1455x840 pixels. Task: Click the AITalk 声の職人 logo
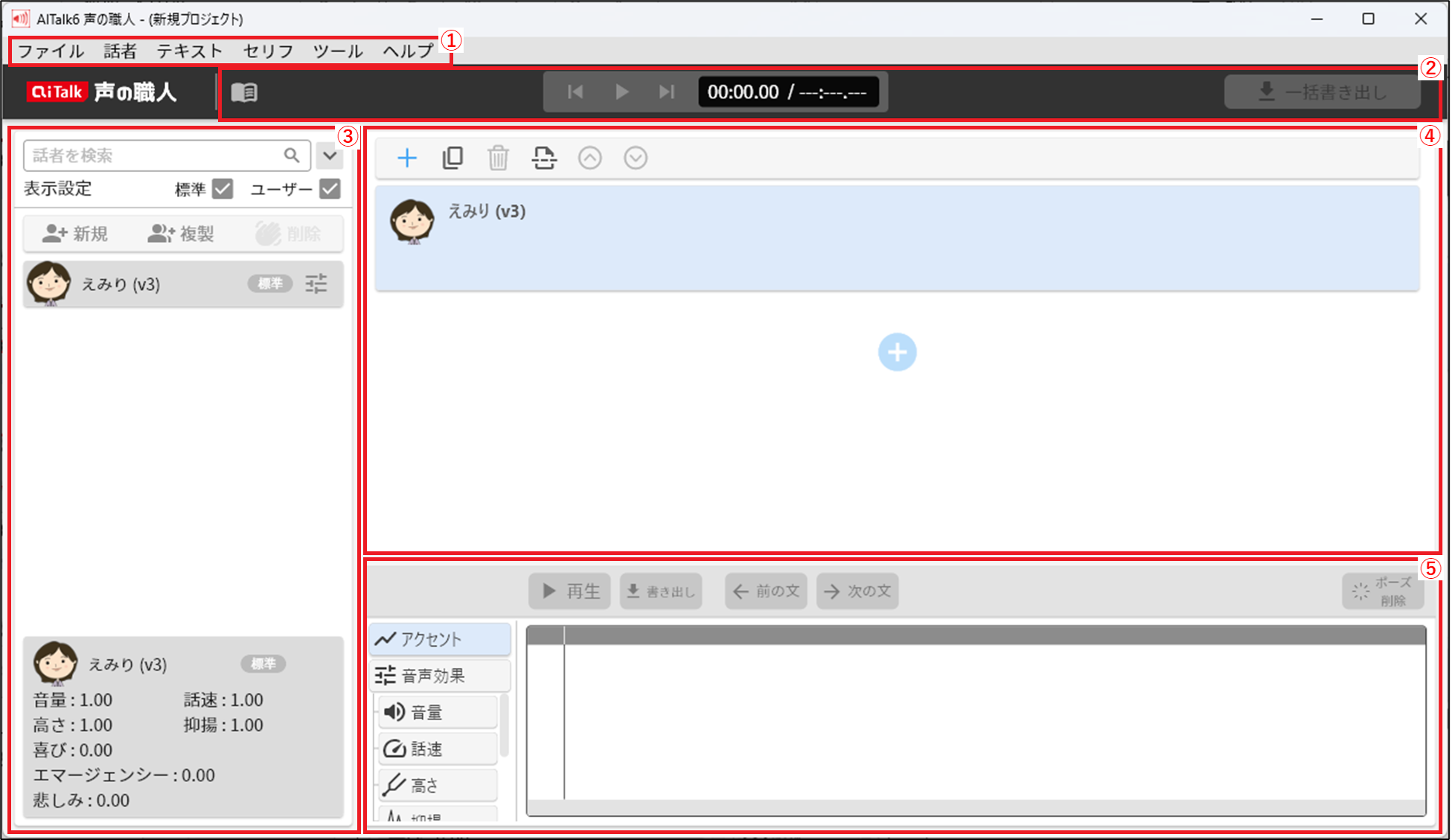tap(102, 92)
